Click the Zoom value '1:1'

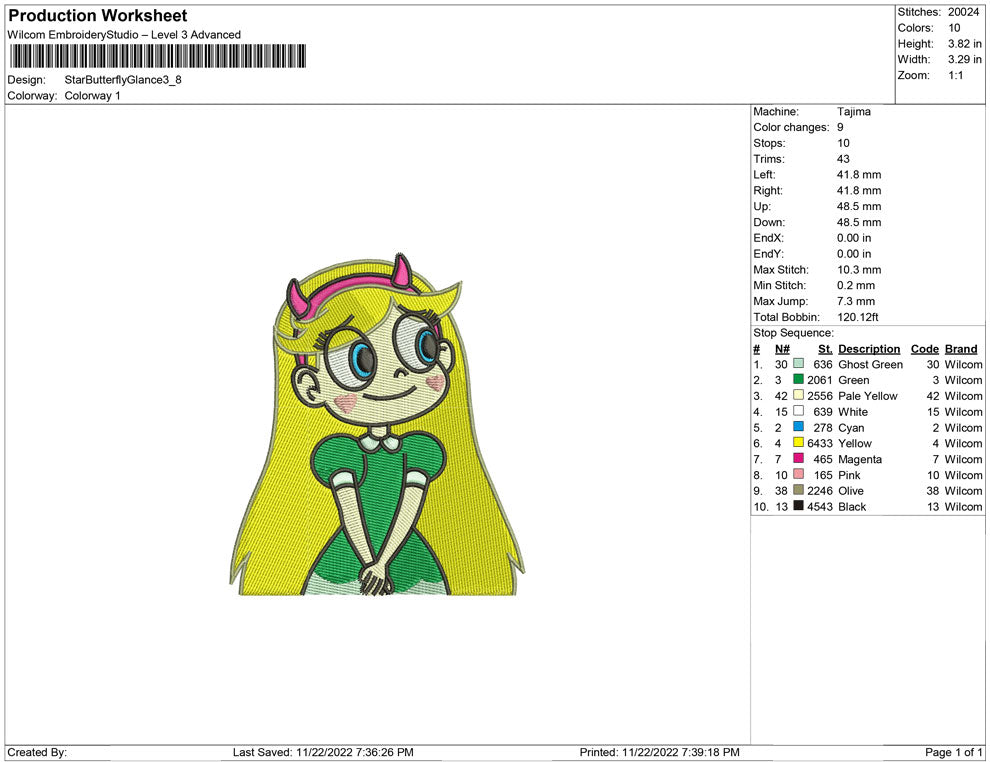[x=956, y=75]
